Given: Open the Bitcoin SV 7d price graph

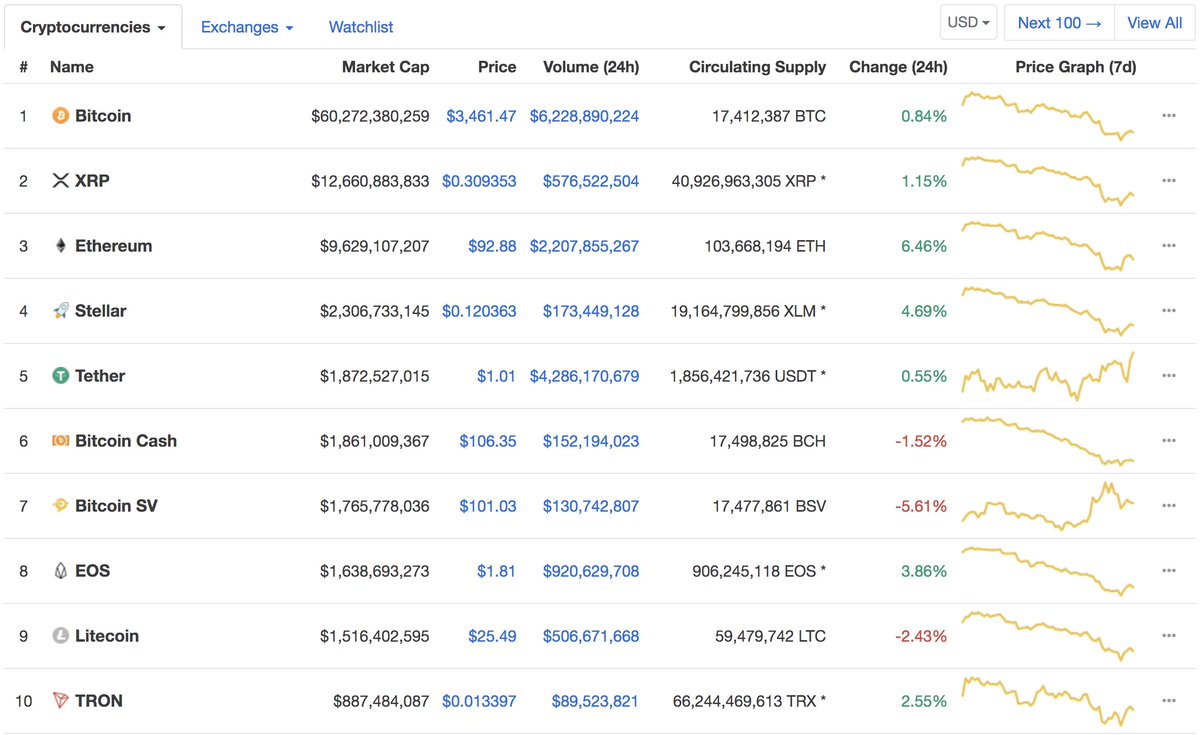Looking at the screenshot, I should tap(1048, 506).
